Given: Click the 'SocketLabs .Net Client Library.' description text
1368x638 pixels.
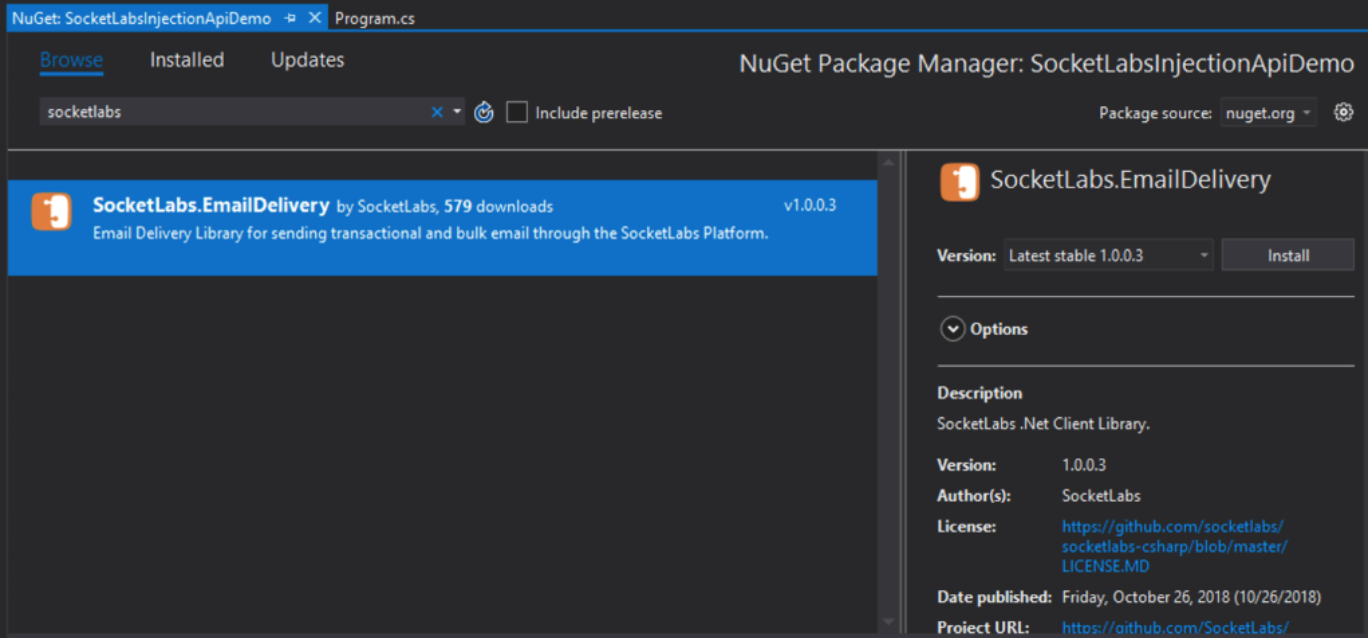Looking at the screenshot, I should [x=1043, y=423].
